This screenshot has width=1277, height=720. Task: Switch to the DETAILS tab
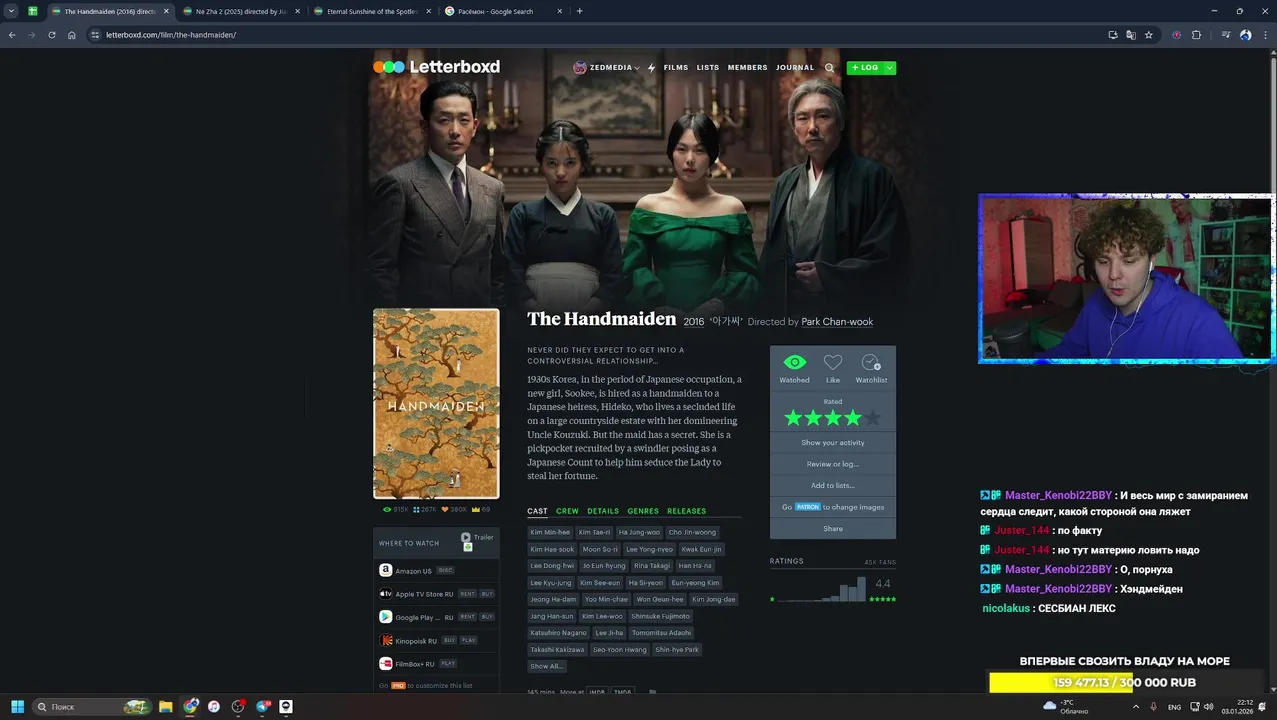click(x=603, y=511)
